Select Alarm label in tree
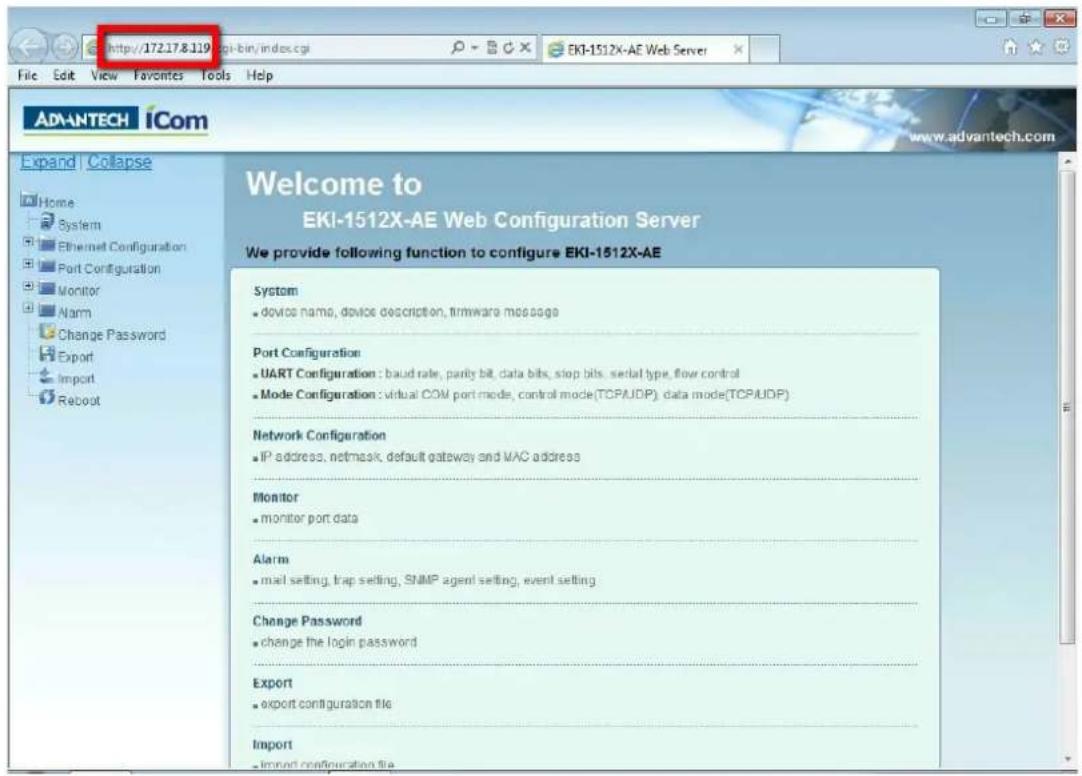The width and height of the screenshot is (1082, 776). pos(75,313)
